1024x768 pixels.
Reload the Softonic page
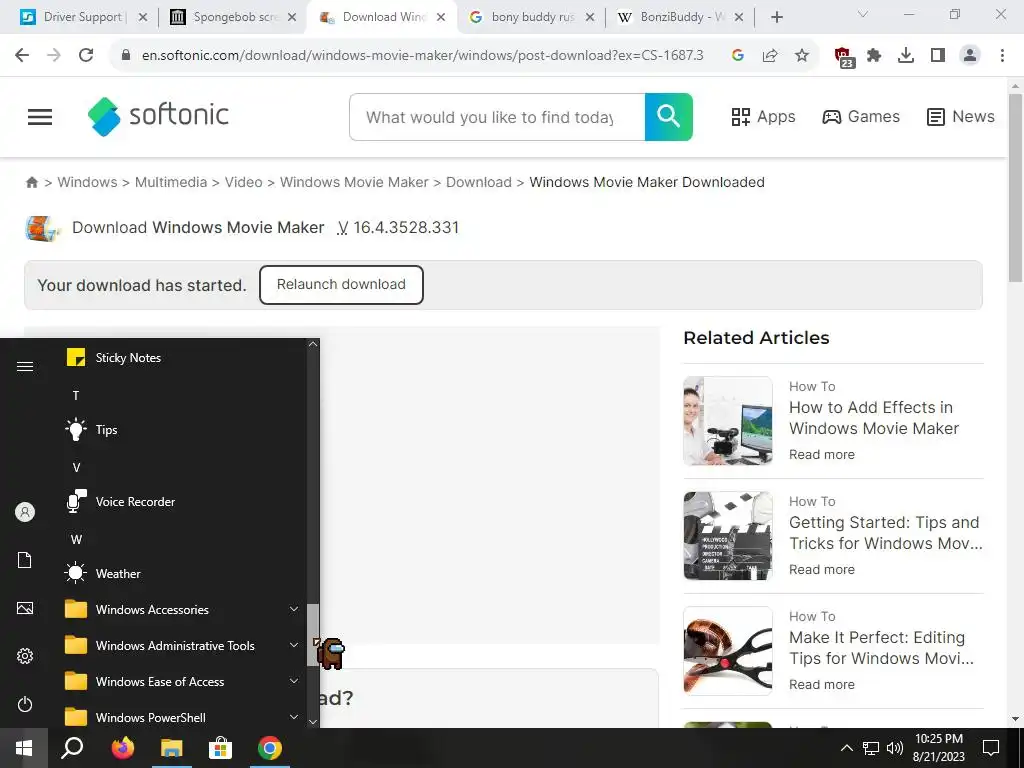pyautogui.click(x=86, y=56)
